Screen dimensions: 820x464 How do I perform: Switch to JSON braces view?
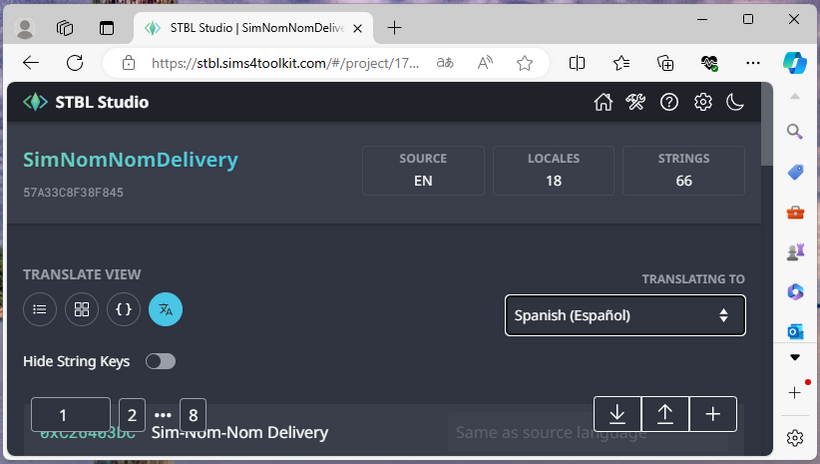(x=124, y=309)
